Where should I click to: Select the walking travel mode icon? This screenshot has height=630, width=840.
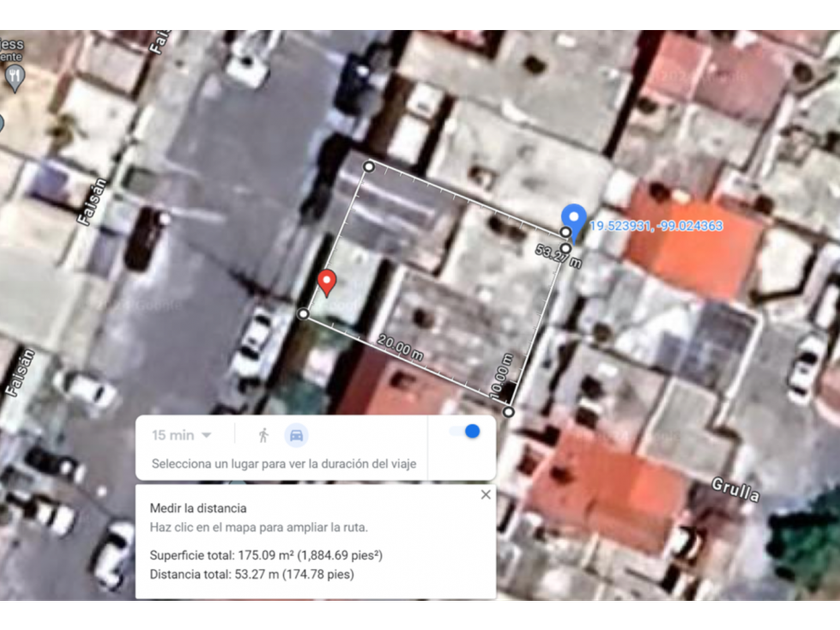click(264, 435)
